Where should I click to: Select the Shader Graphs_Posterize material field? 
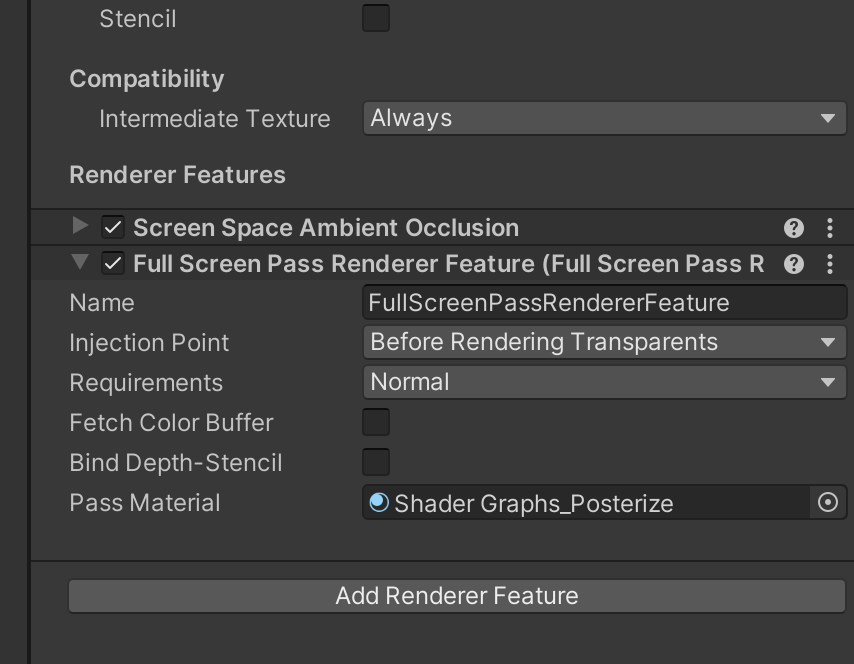(590, 503)
